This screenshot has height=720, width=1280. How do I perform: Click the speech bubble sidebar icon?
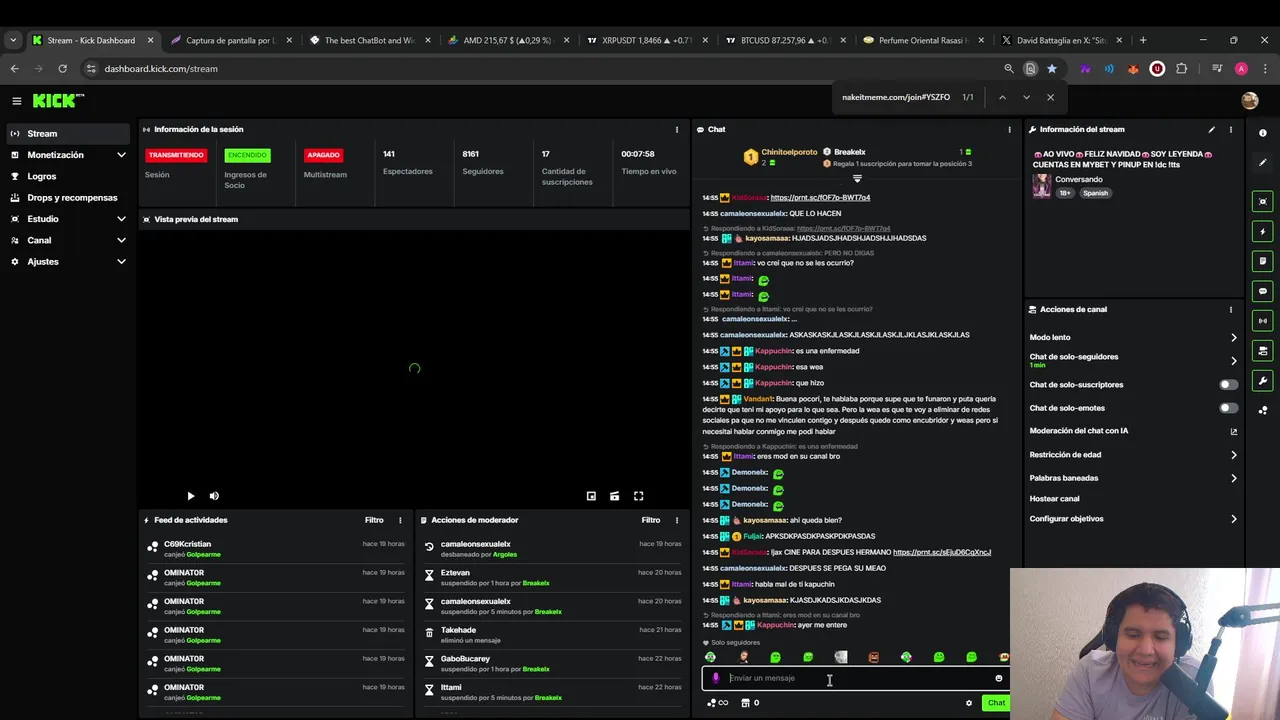click(1263, 291)
